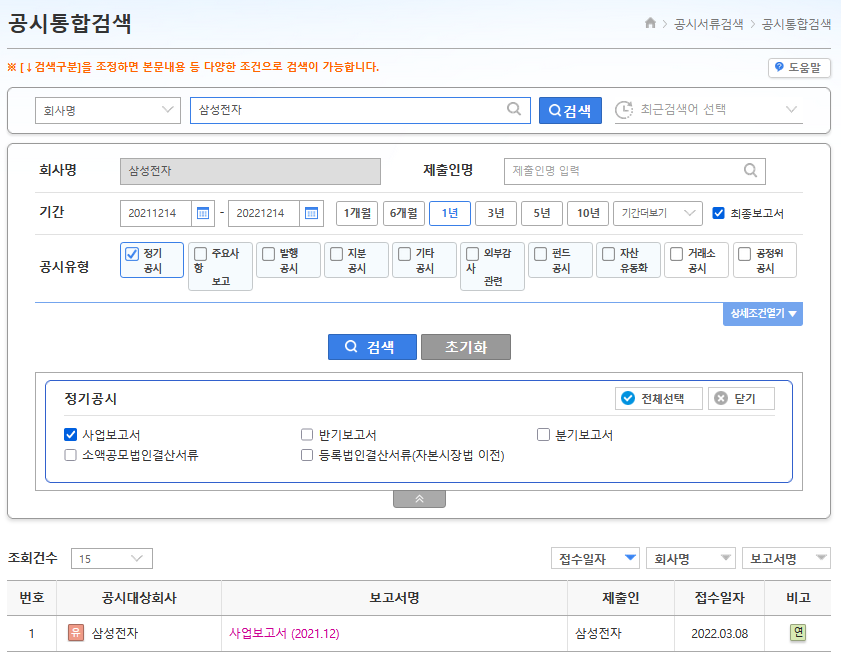Open the 조회건수 15 dropdown
Image resolution: width=841 pixels, height=664 pixels.
pos(112,559)
